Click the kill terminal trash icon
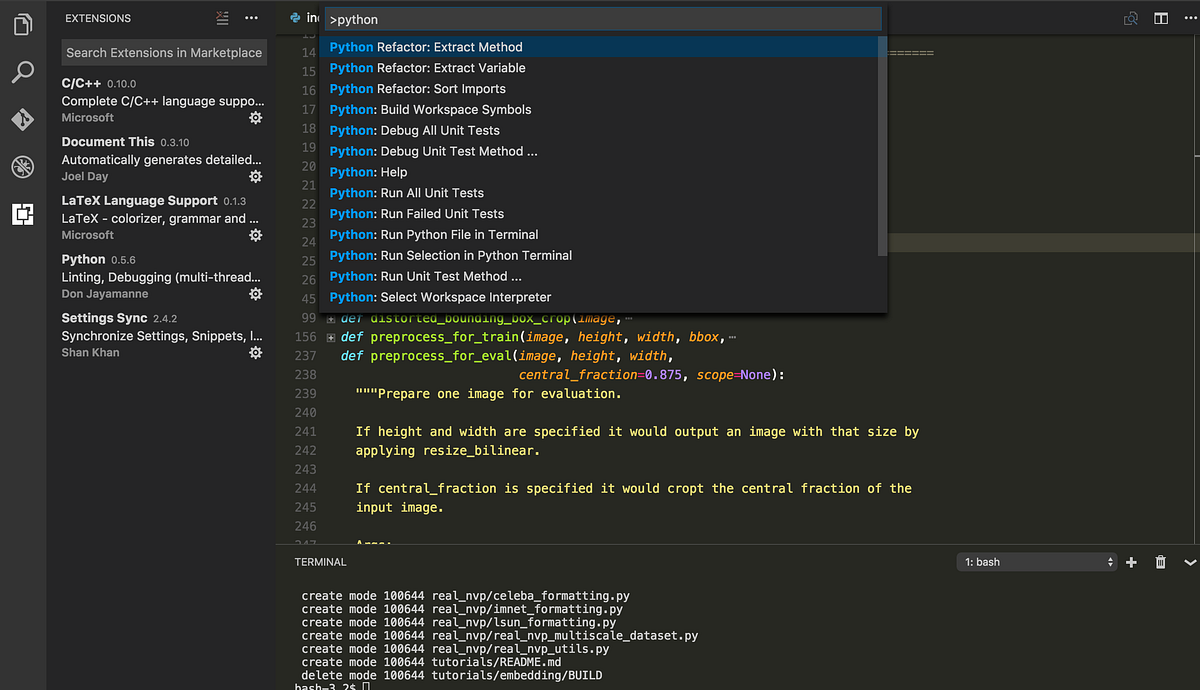Image resolution: width=1200 pixels, height=690 pixels. pyautogui.click(x=1160, y=561)
